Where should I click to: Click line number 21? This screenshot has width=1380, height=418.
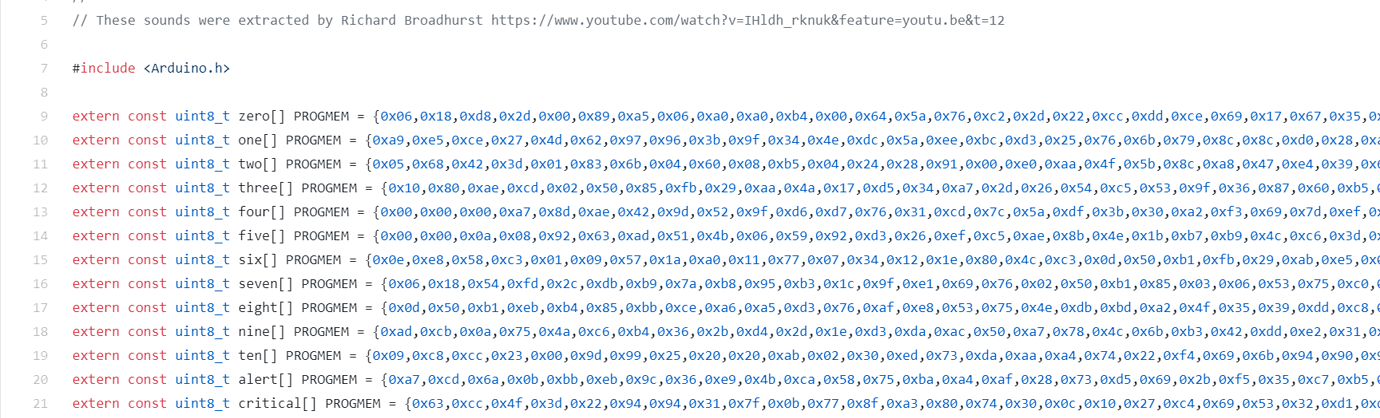[41, 403]
